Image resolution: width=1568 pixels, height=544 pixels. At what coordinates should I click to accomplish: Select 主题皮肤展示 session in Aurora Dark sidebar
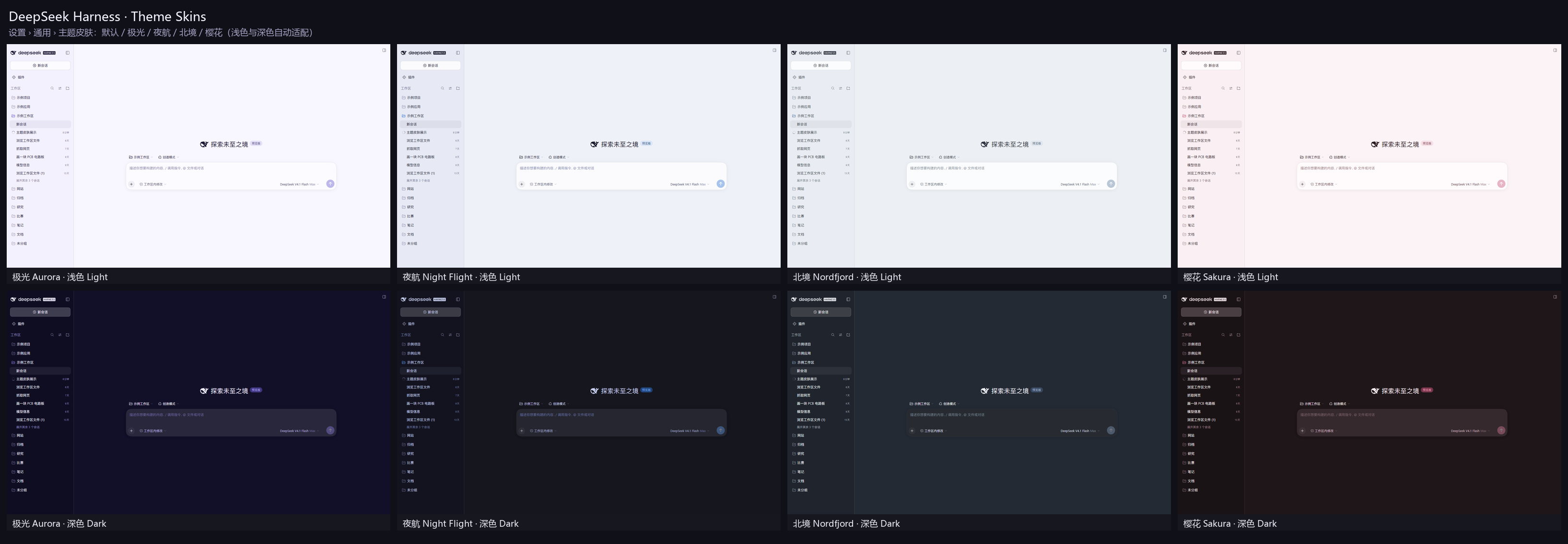(x=40, y=379)
